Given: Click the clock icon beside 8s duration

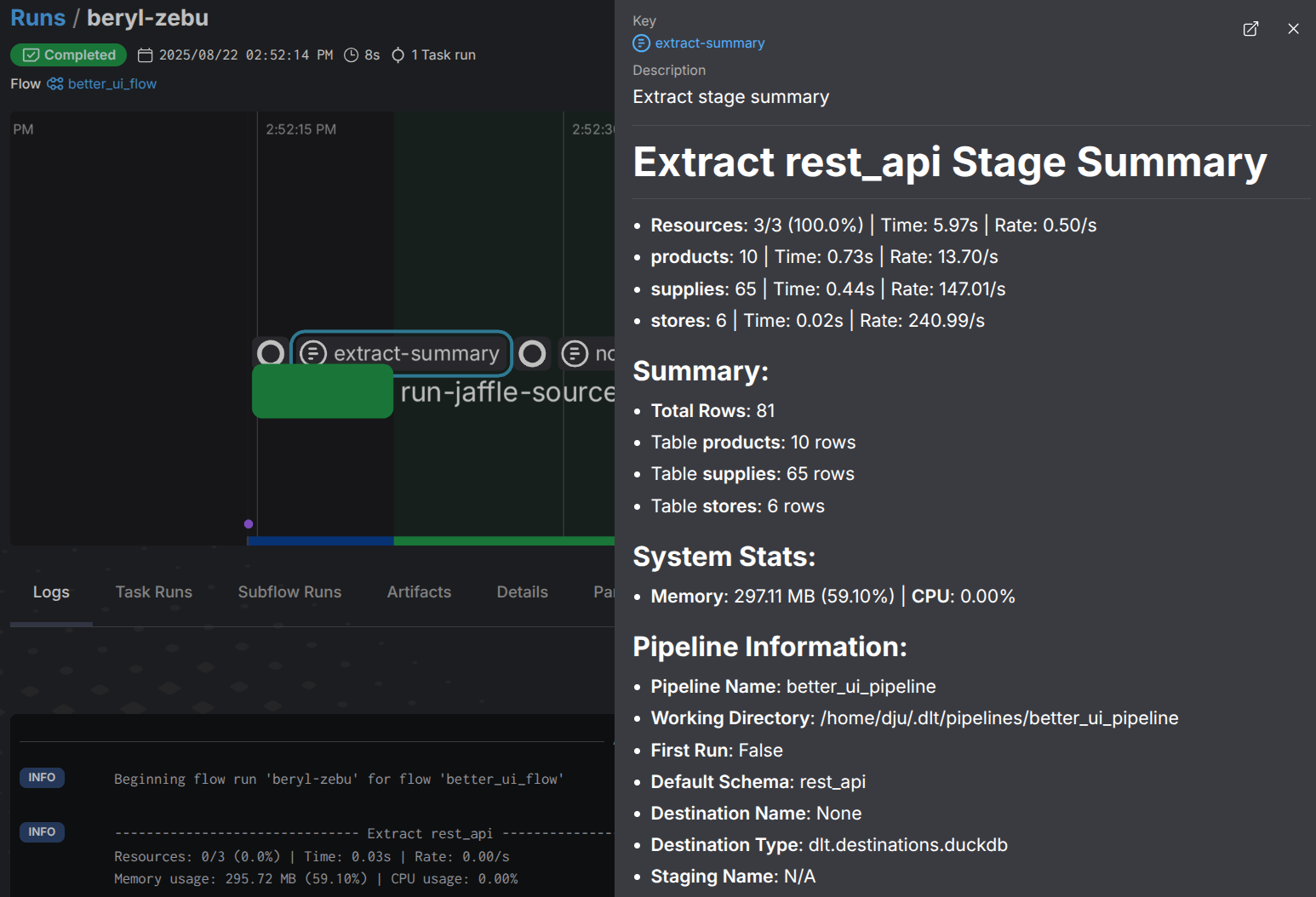Looking at the screenshot, I should 351,55.
